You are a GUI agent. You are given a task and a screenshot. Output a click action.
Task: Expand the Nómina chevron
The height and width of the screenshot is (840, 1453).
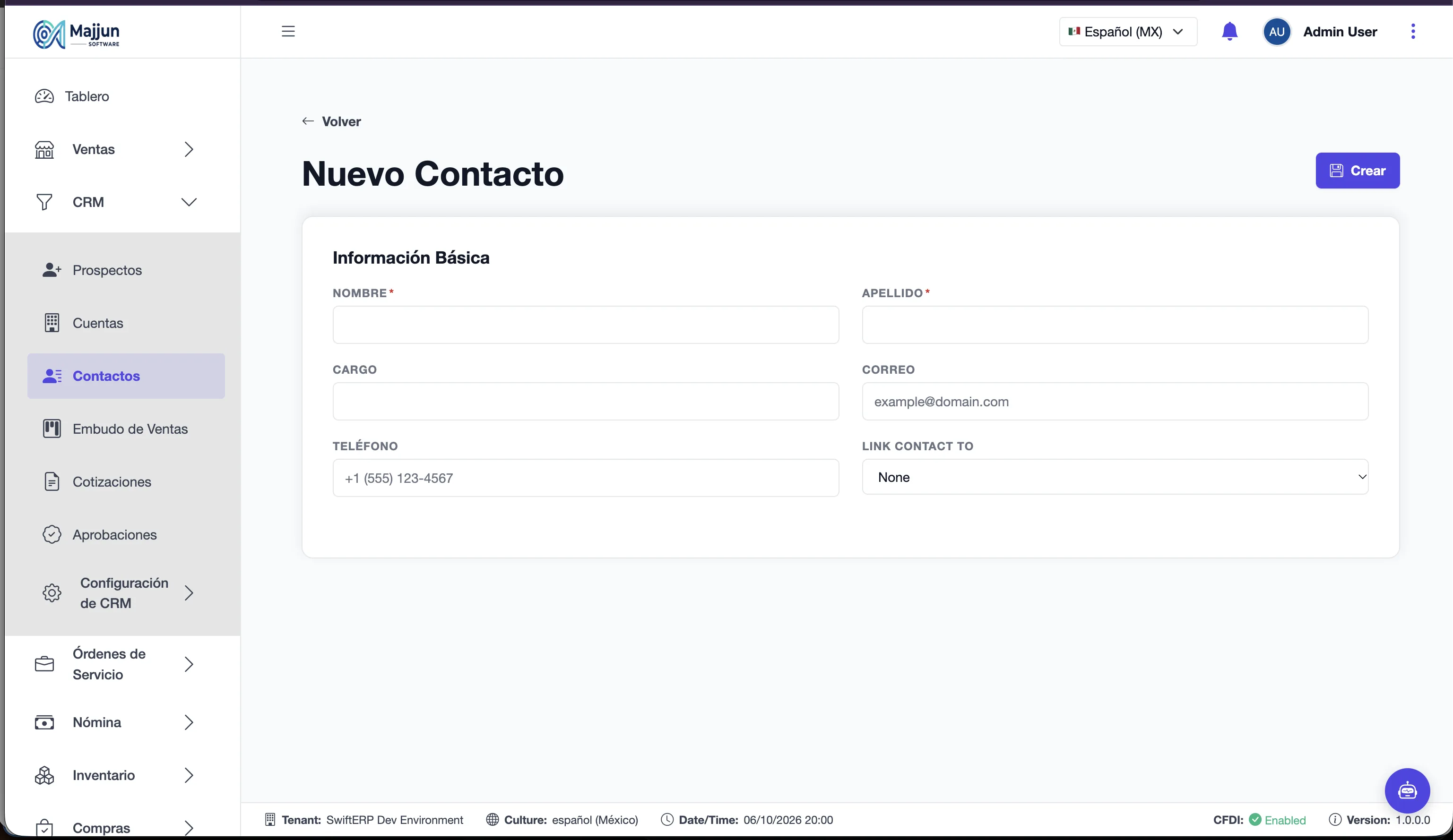(x=189, y=722)
